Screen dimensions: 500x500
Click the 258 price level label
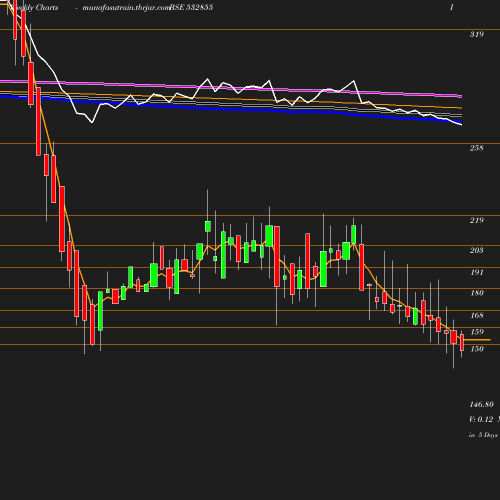(477, 148)
